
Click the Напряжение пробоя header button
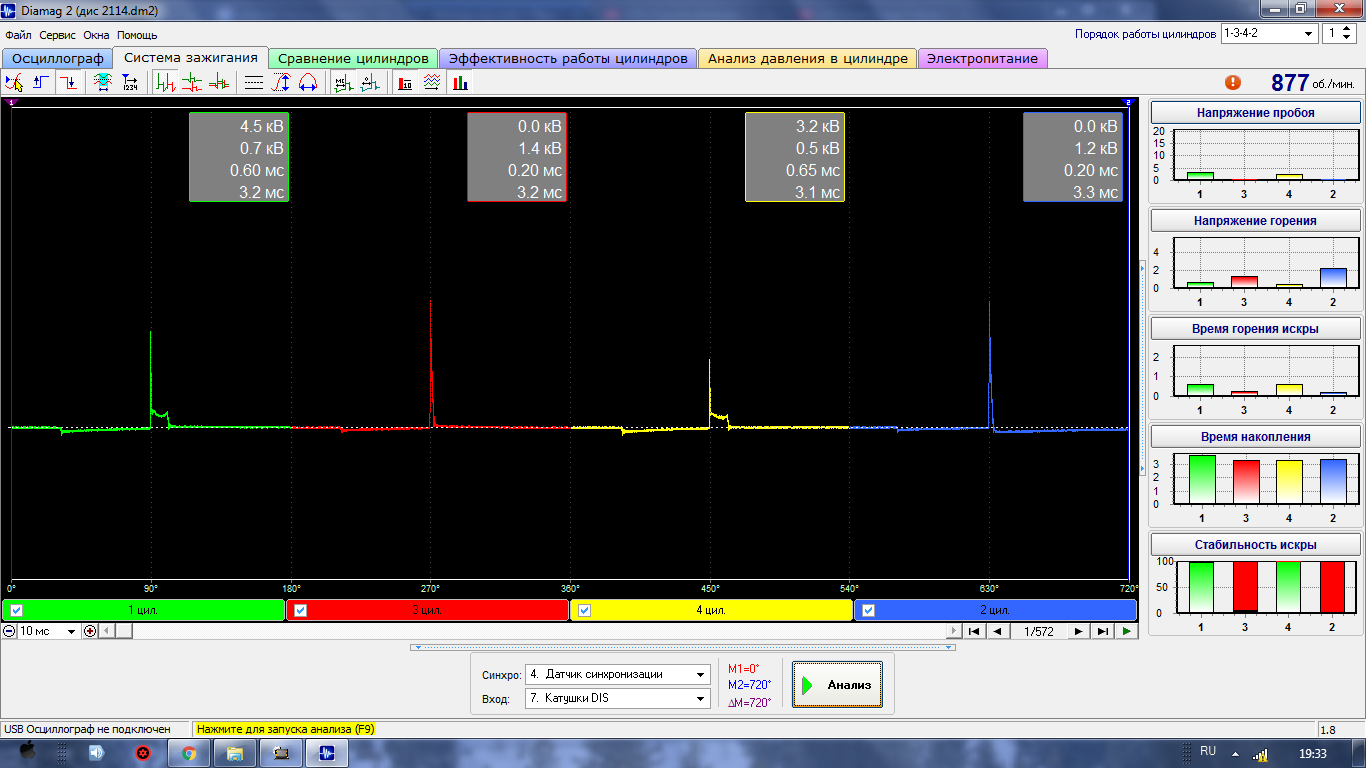point(1255,113)
